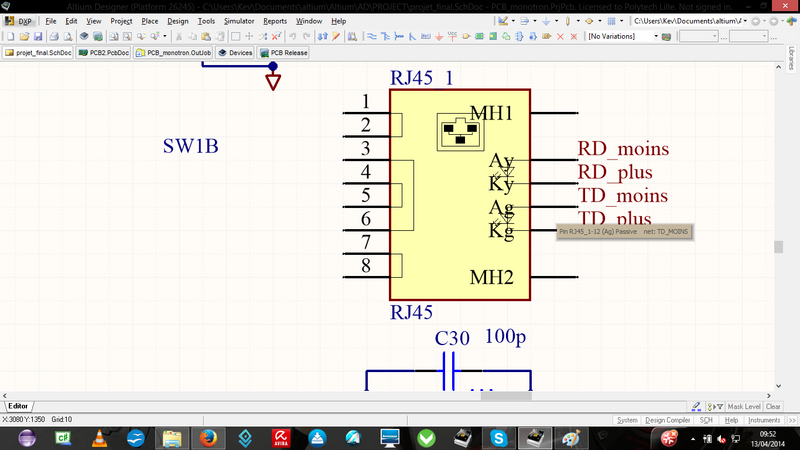Viewport: 800px width, 450px height.
Task: Click the Mask Level button
Action: coord(744,407)
